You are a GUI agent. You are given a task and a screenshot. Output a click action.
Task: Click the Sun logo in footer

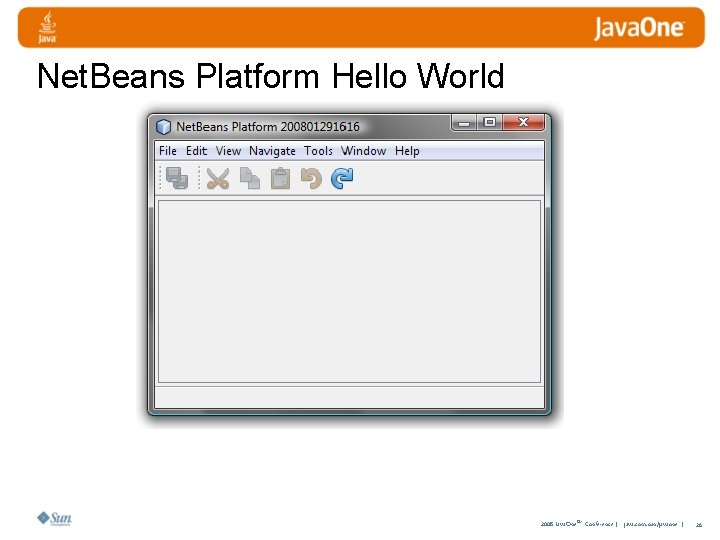coord(54,518)
